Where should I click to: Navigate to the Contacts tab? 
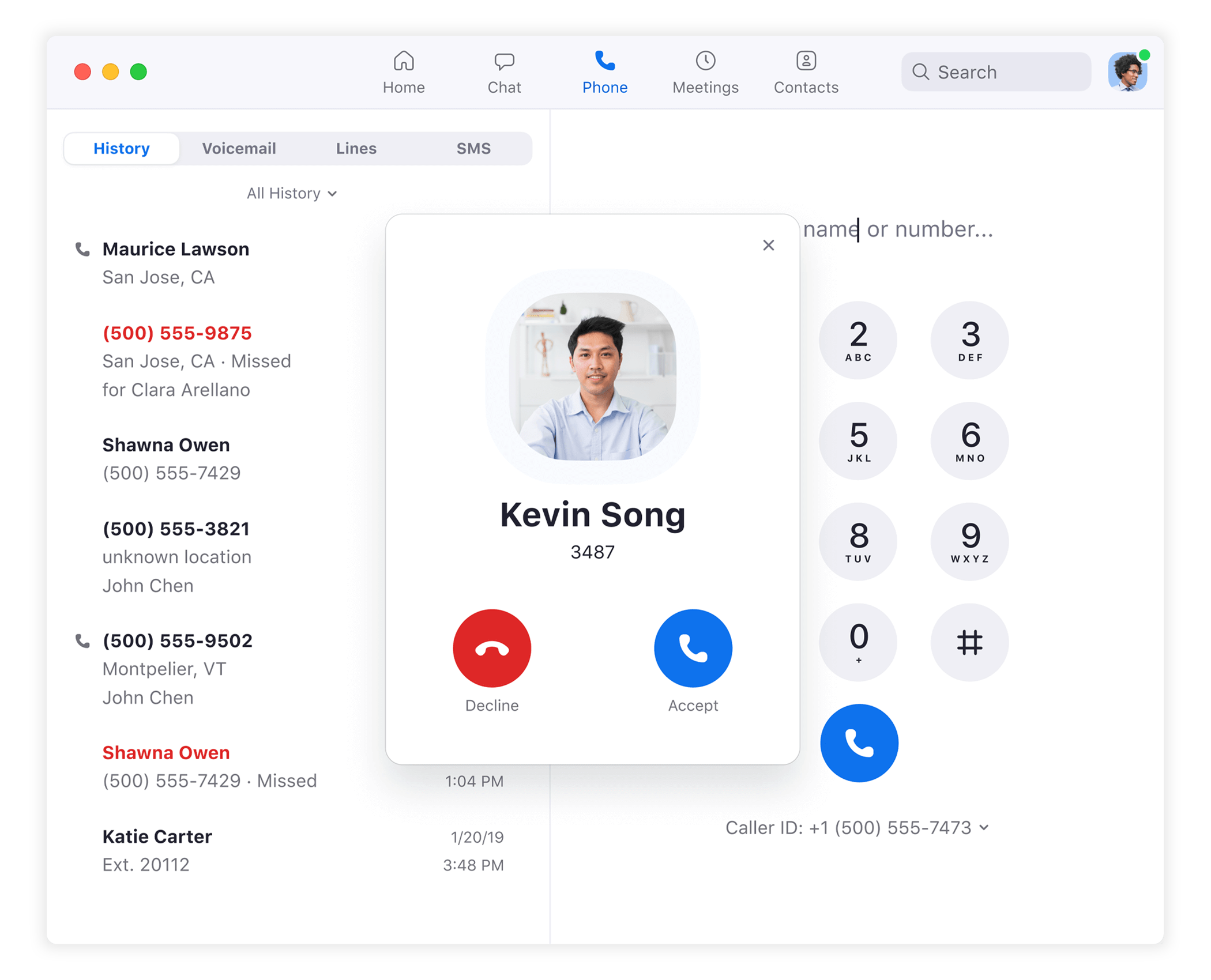click(806, 73)
